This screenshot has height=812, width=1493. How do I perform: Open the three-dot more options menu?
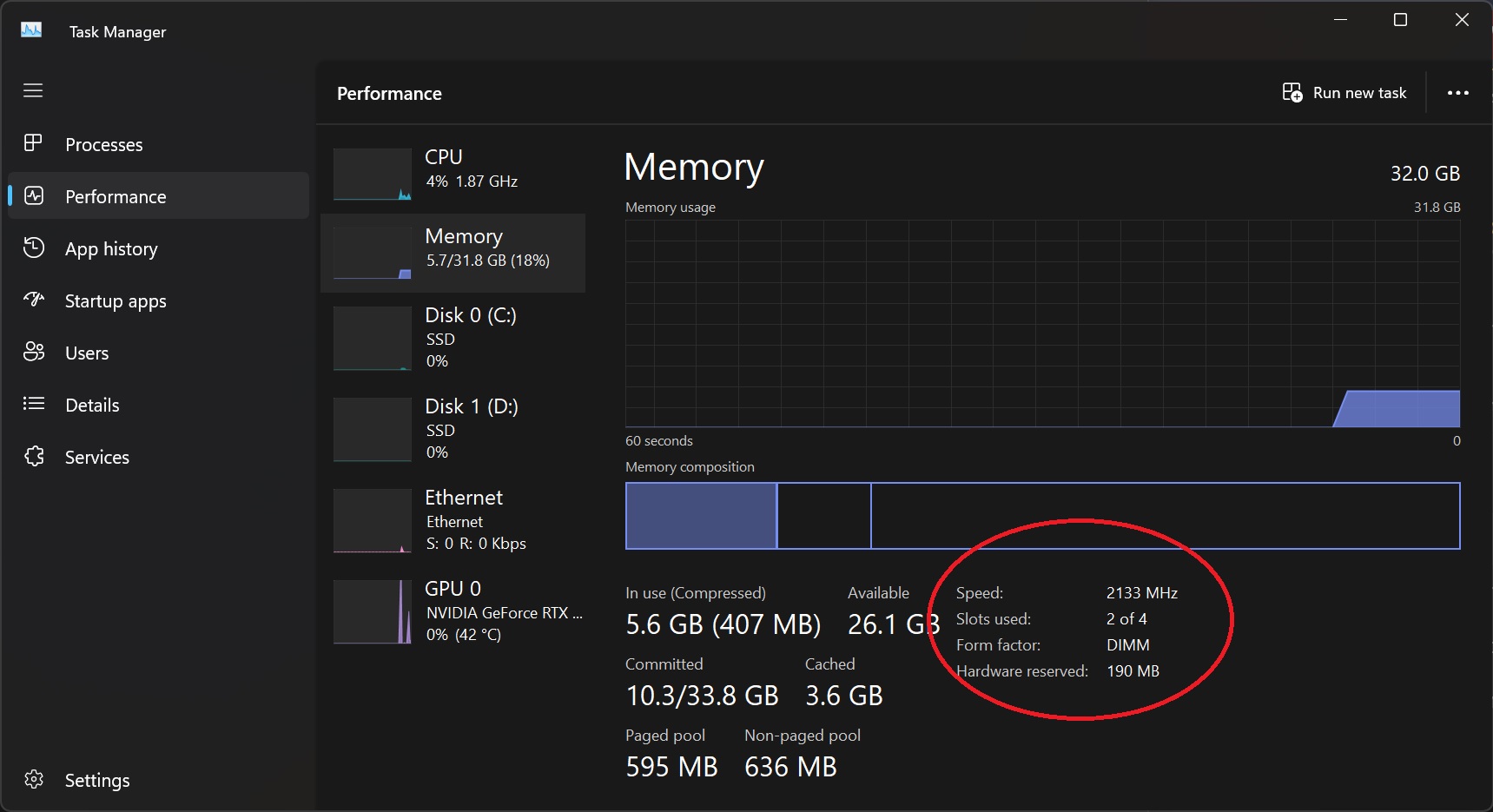point(1457,93)
